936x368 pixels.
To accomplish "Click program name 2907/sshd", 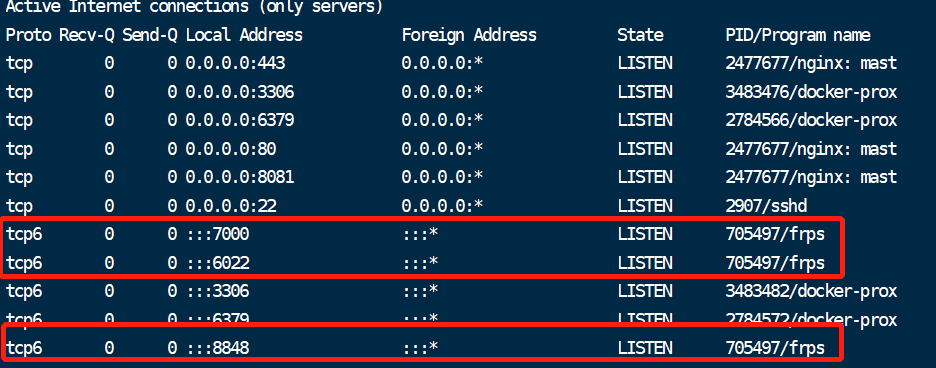I will pos(766,206).
